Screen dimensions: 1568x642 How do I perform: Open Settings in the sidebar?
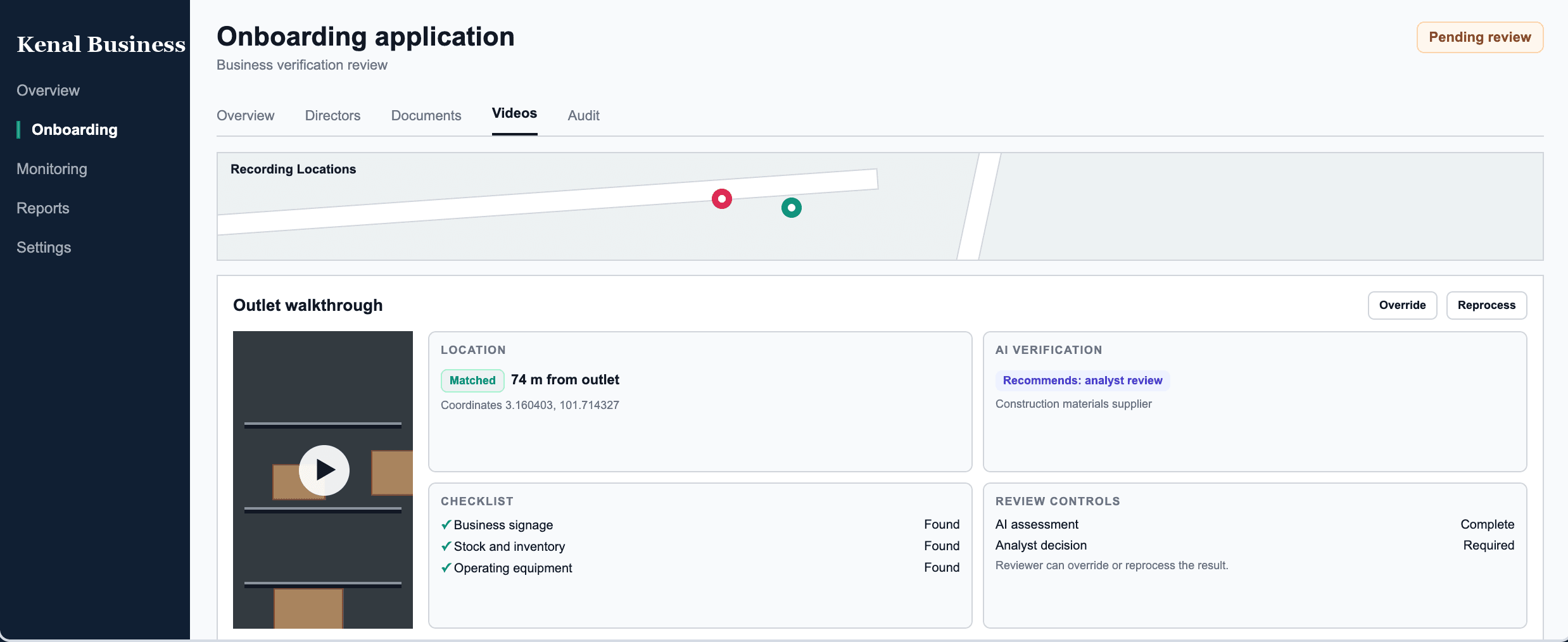coord(44,248)
